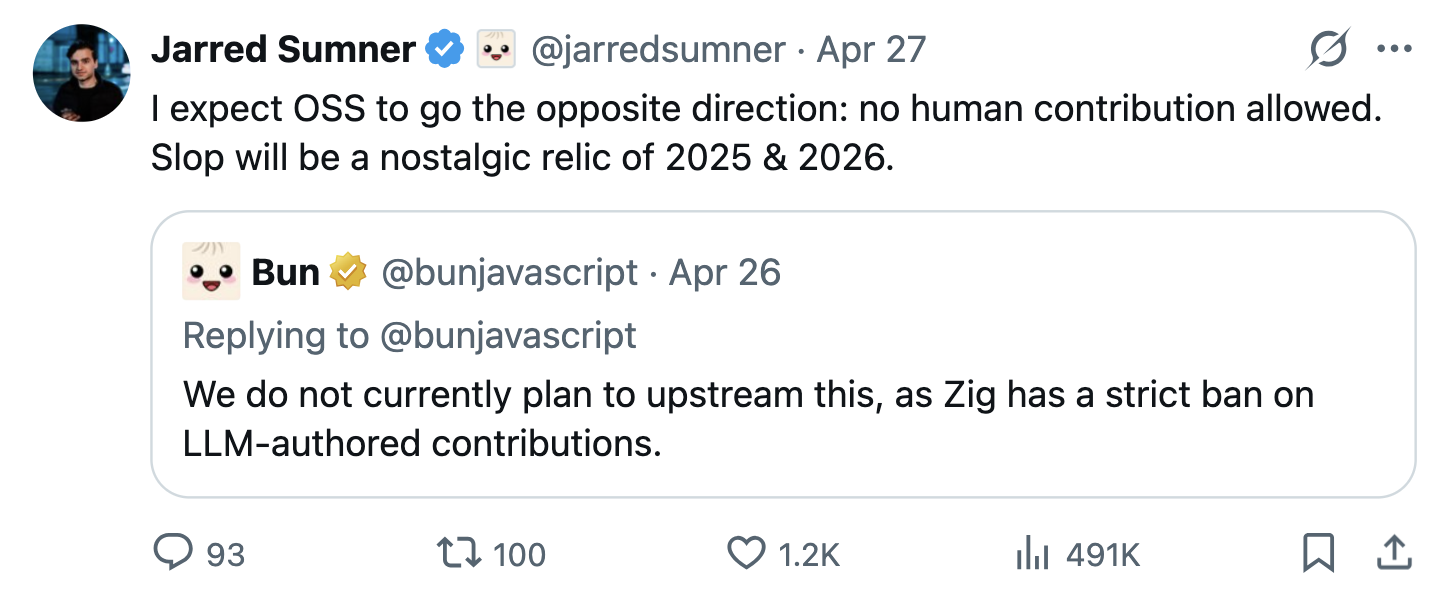This screenshot has height=598, width=1450.
Task: Click the Jarred Sumner display name
Action: point(283,49)
